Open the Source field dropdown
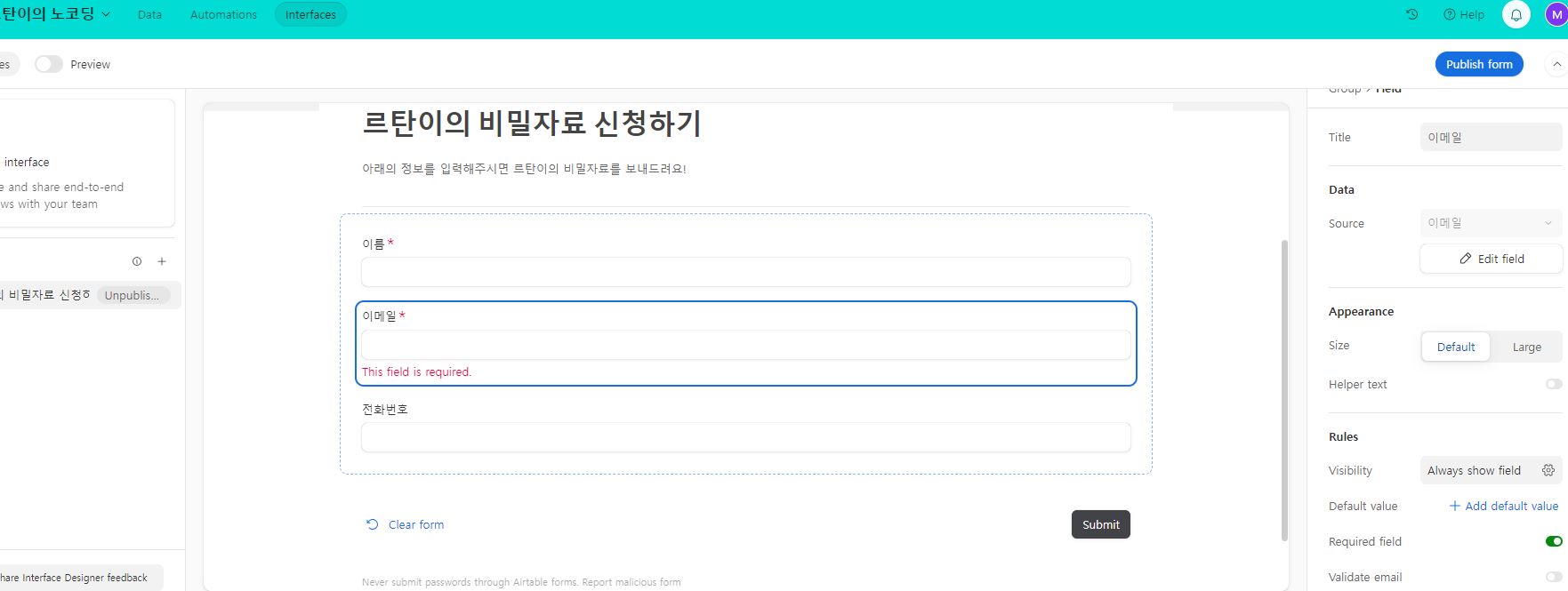 point(1491,223)
